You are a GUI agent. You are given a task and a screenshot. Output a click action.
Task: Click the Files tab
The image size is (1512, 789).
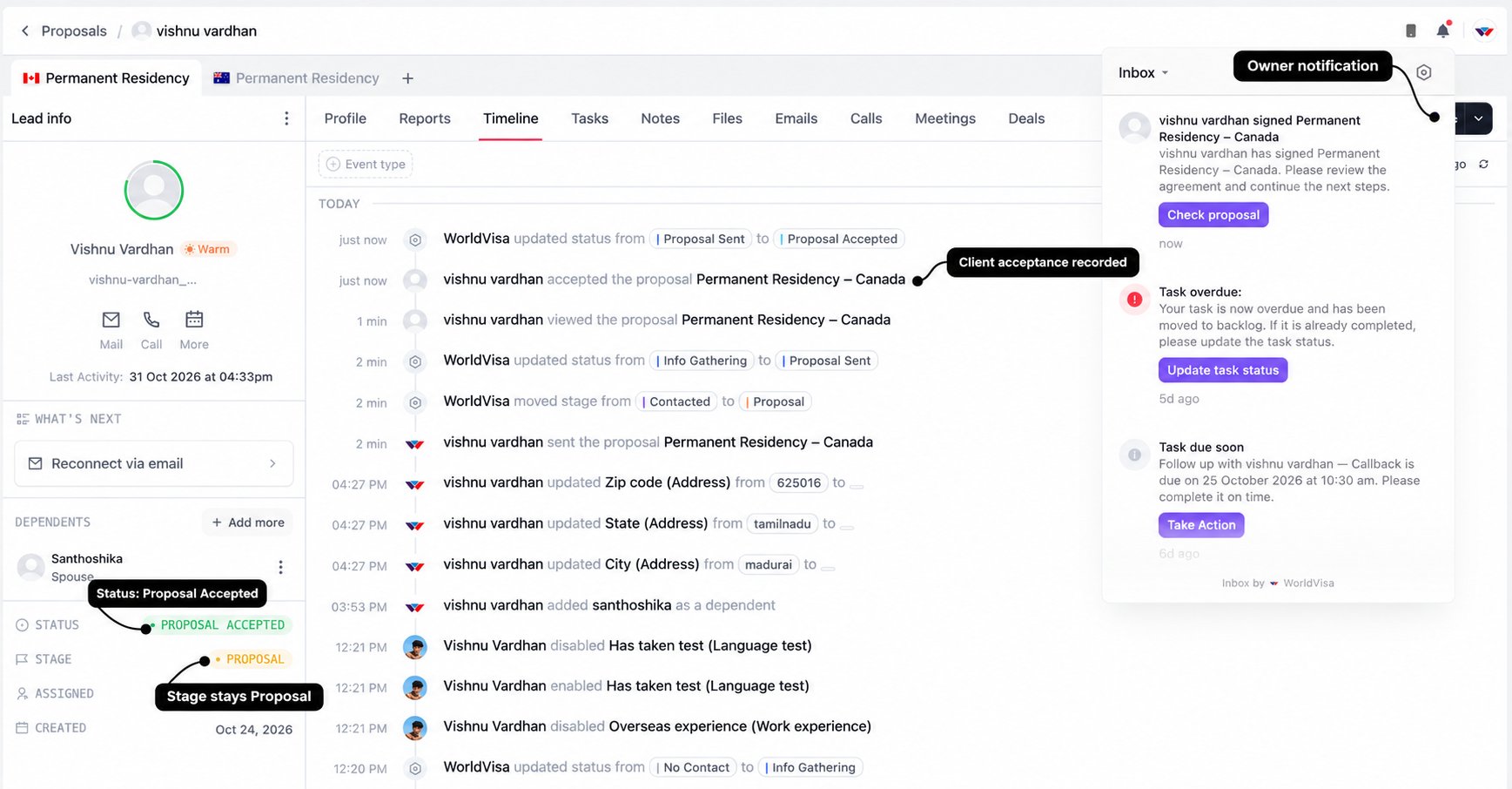(727, 118)
